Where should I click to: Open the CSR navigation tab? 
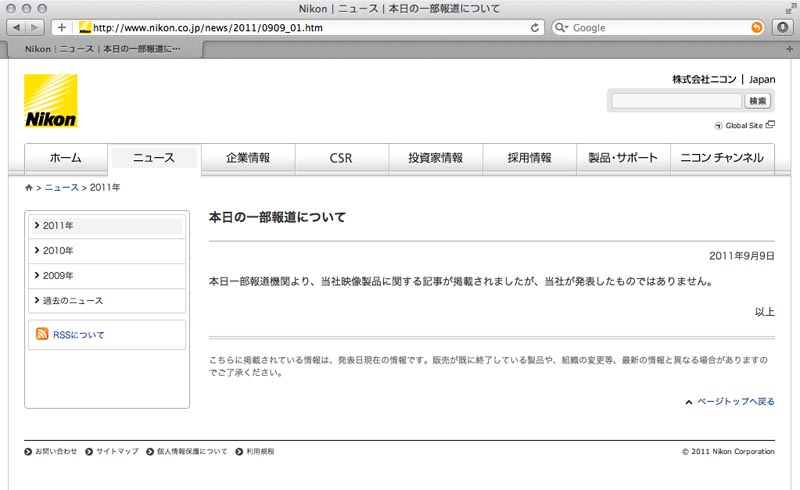click(x=341, y=158)
